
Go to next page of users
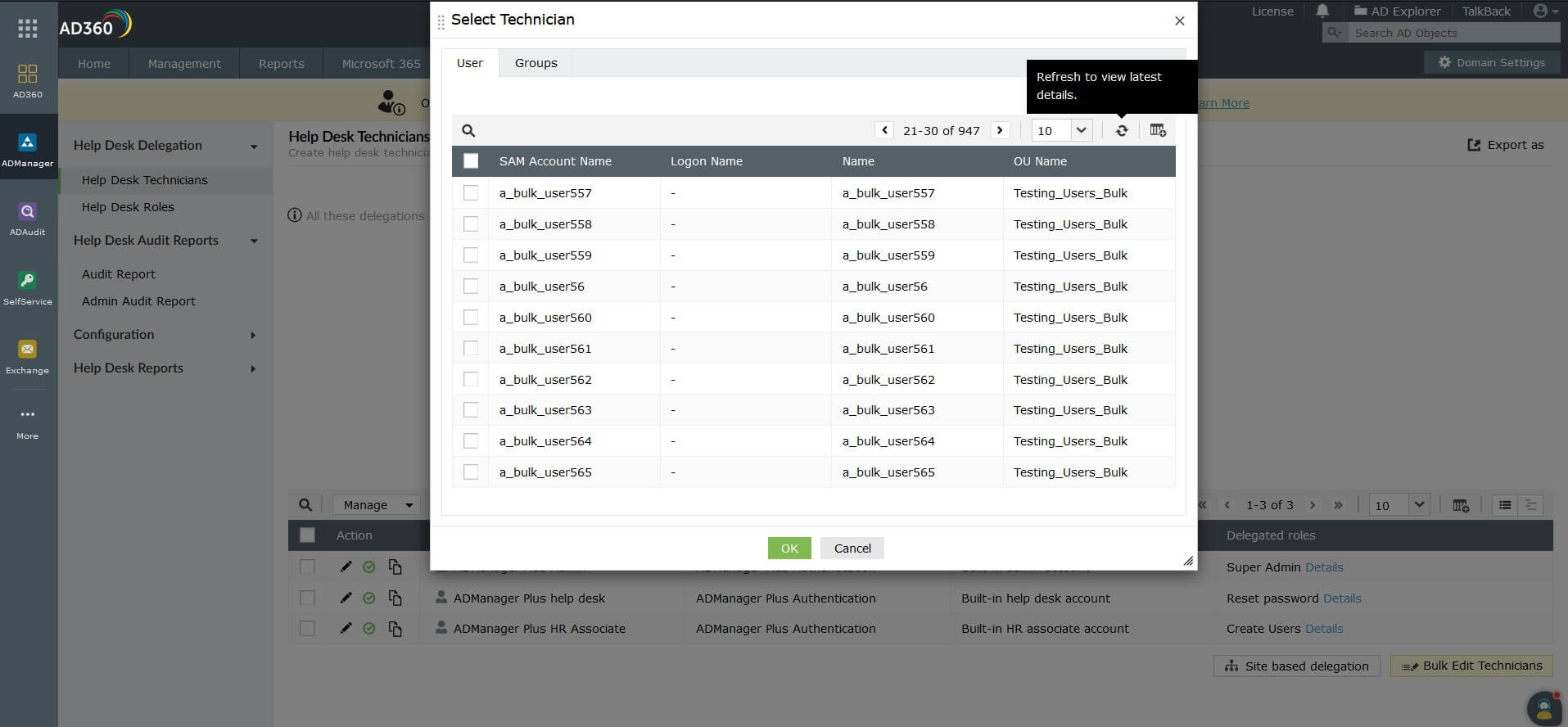[x=1000, y=130]
